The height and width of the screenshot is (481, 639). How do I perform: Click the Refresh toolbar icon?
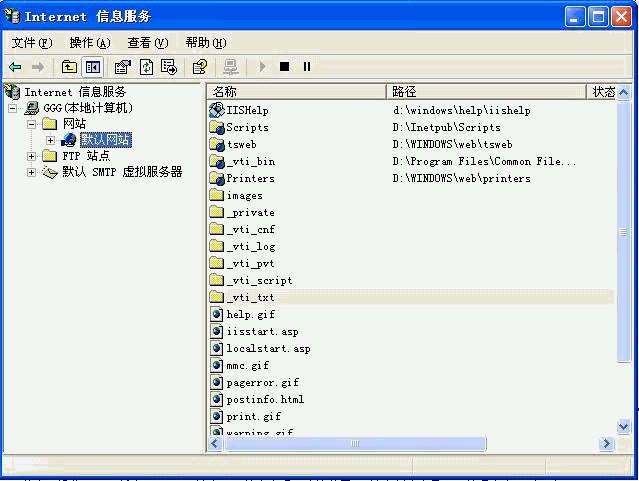point(146,67)
